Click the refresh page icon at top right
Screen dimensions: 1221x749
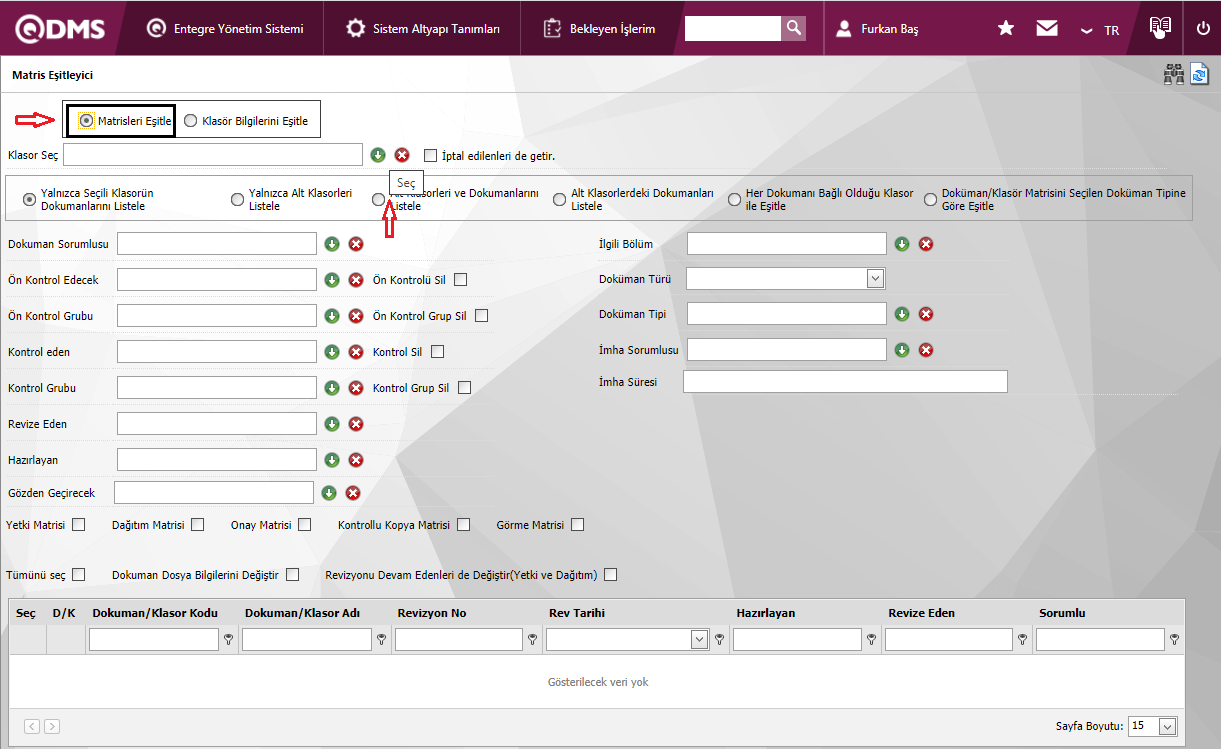(1199, 75)
